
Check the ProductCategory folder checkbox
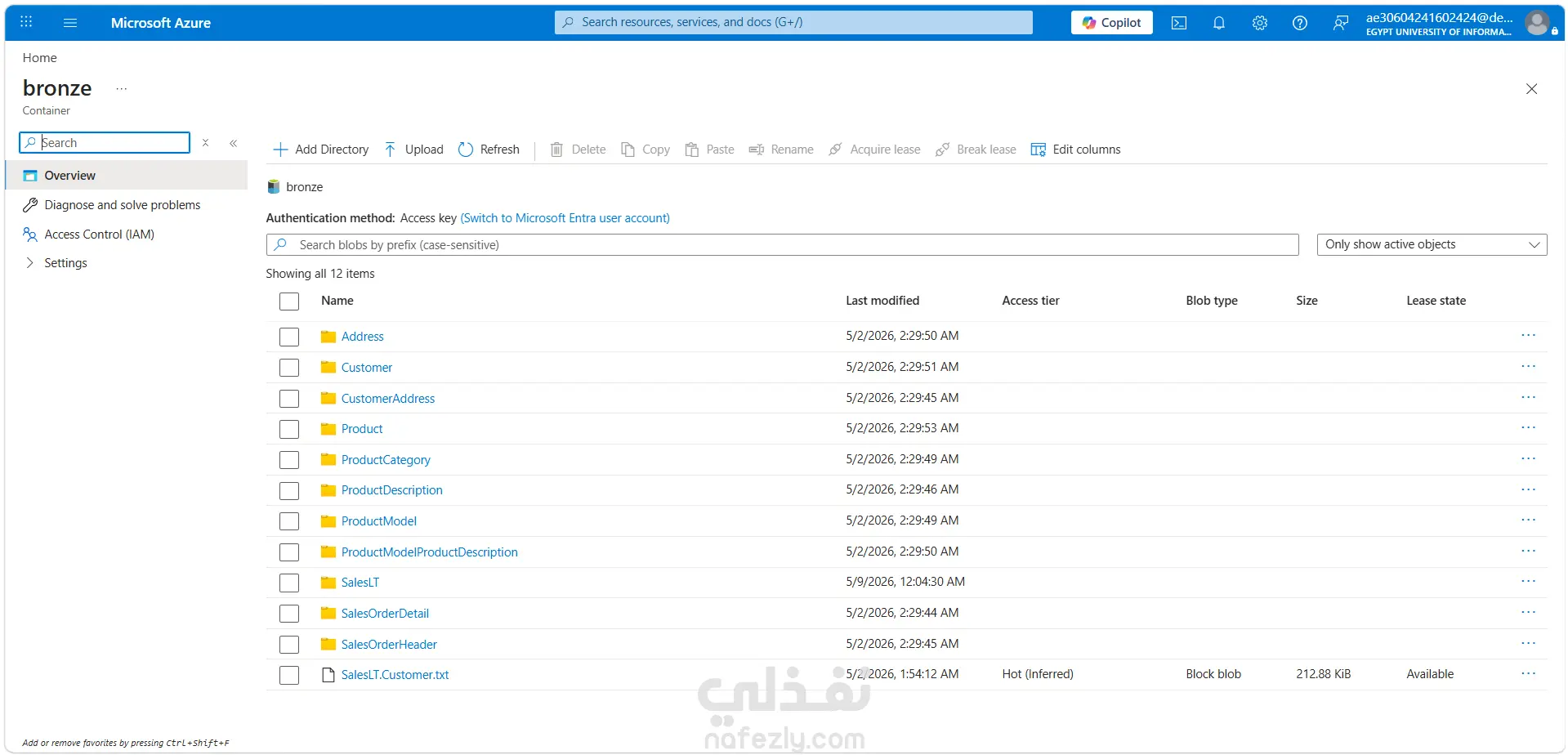(289, 460)
